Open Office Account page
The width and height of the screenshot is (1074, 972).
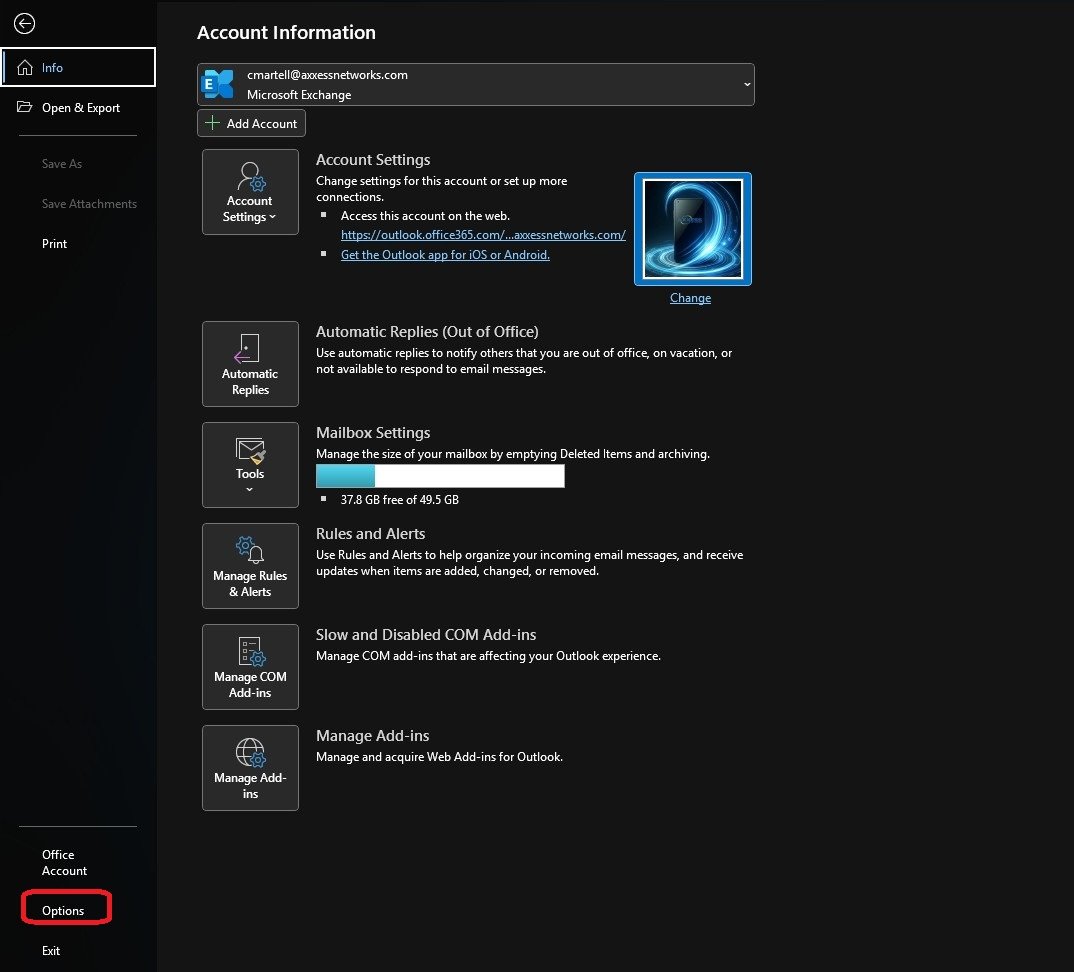coord(64,863)
